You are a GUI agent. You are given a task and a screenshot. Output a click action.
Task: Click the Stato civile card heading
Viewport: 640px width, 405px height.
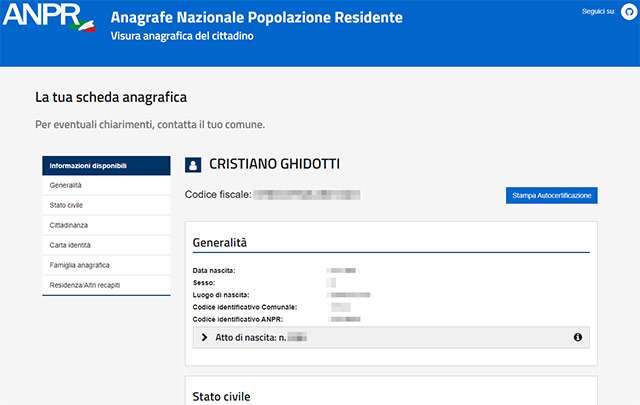pos(221,397)
